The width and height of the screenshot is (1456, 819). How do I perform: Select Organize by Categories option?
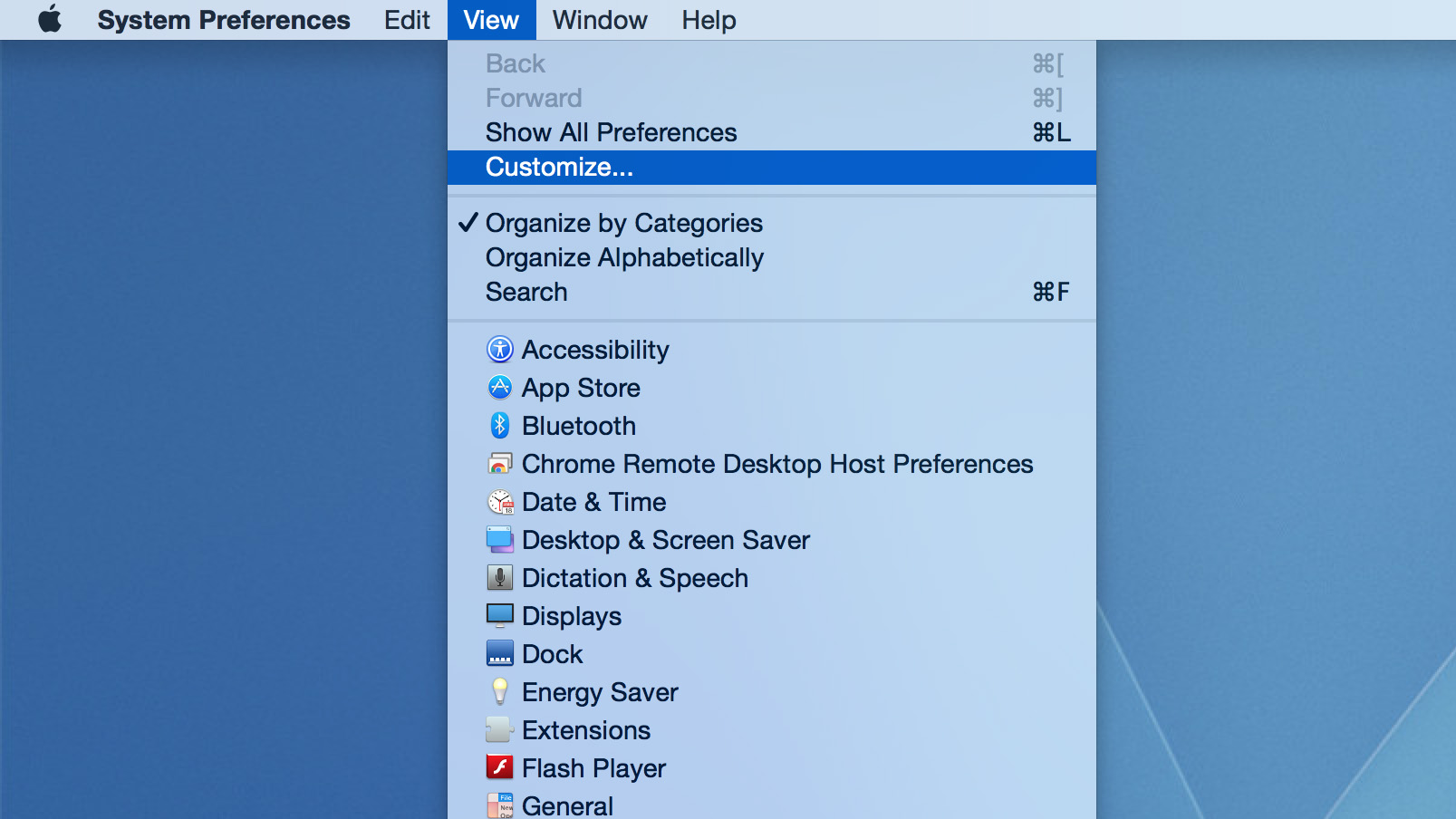(x=772, y=223)
